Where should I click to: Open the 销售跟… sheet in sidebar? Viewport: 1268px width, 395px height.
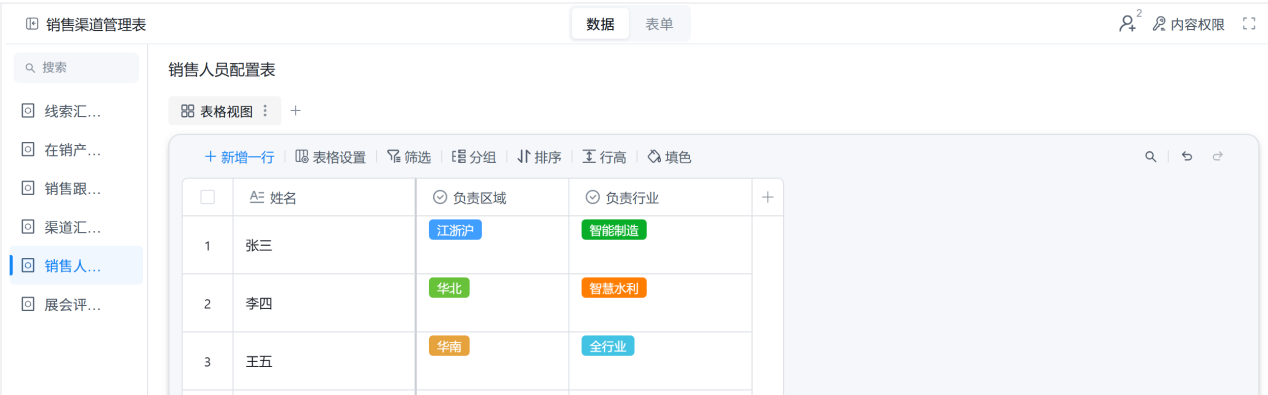(76, 188)
